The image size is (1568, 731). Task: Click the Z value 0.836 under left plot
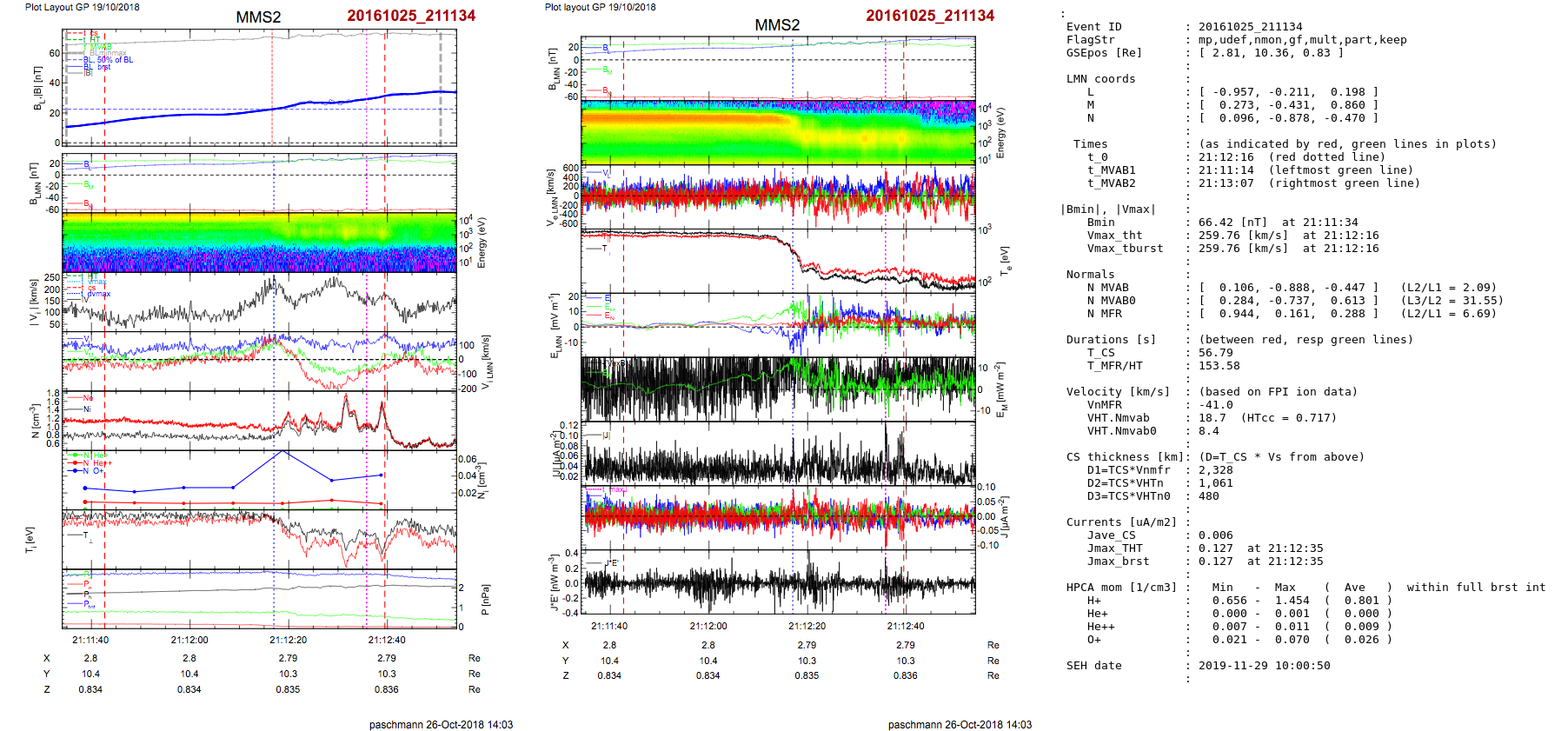(x=387, y=689)
